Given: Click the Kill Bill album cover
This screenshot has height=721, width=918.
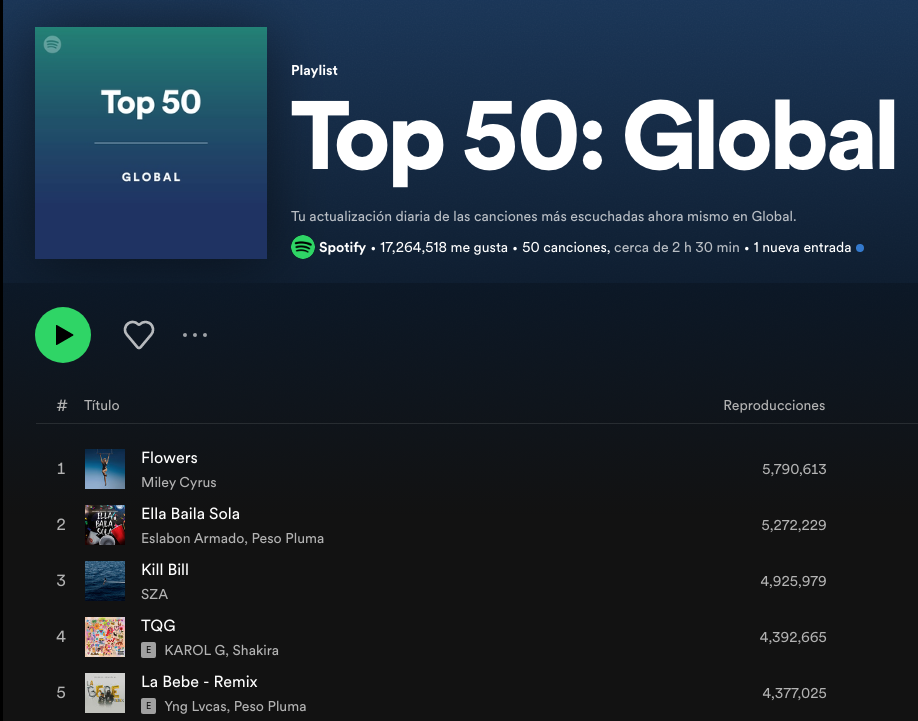Looking at the screenshot, I should (105, 581).
